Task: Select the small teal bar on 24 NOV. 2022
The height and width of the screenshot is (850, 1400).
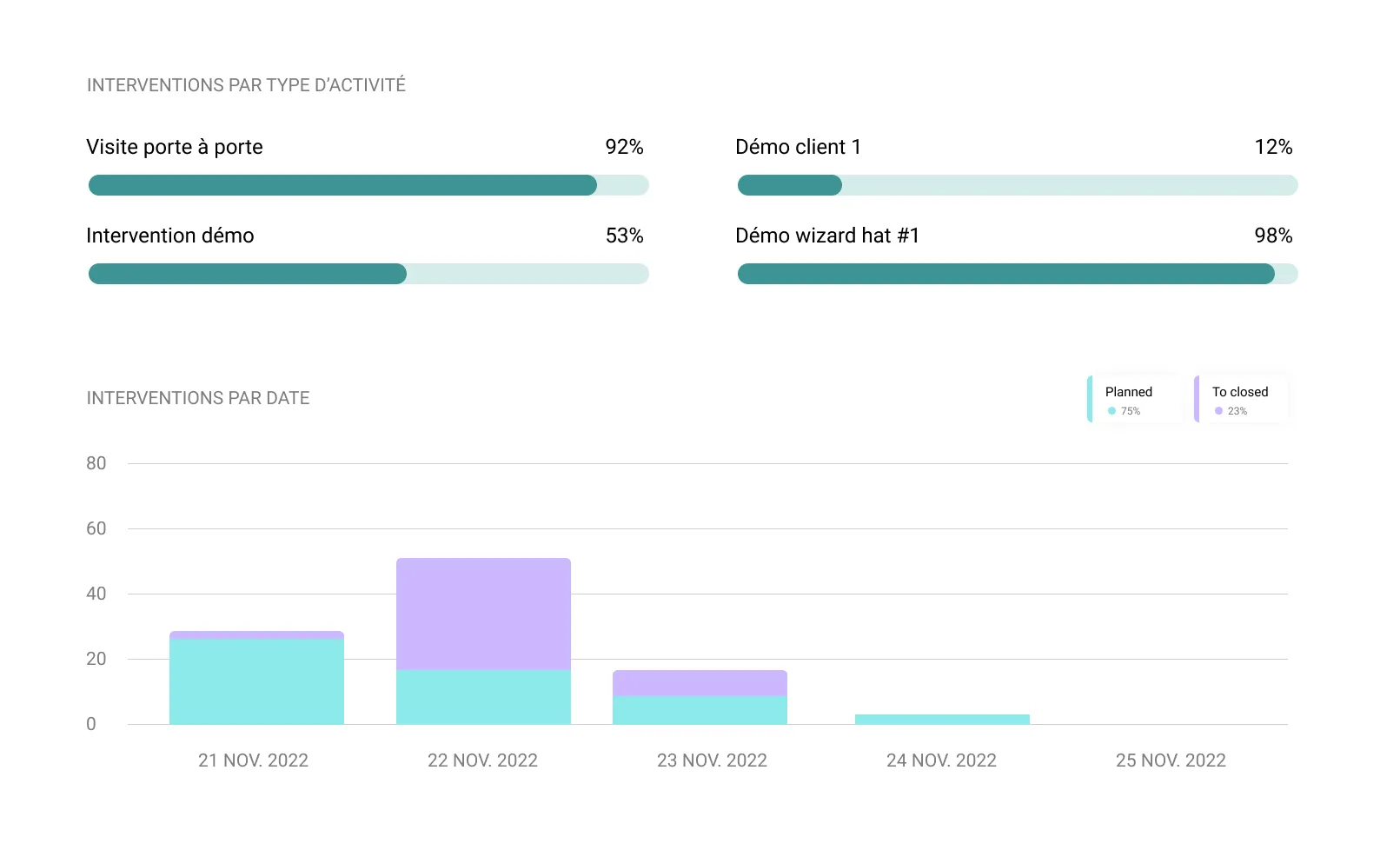Action: coord(941,717)
